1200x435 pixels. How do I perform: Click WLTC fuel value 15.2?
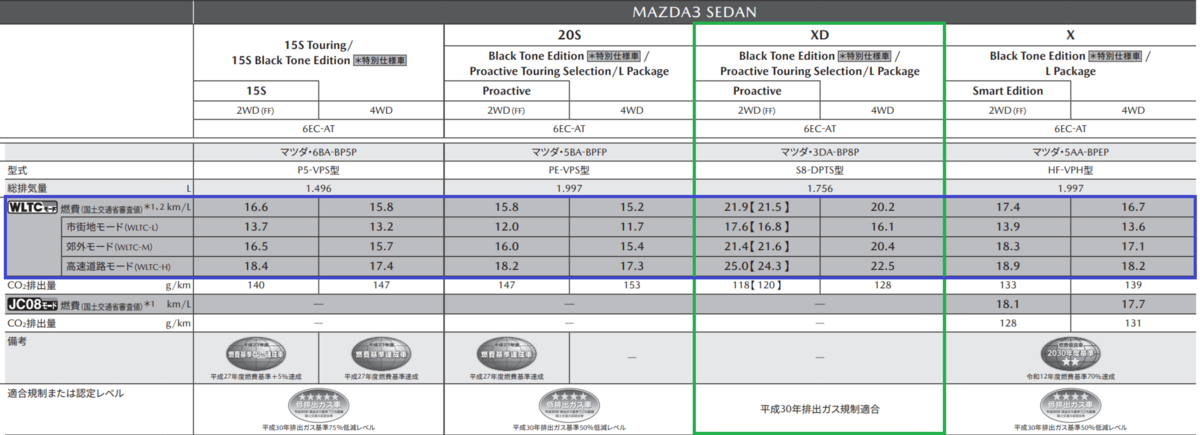631,208
